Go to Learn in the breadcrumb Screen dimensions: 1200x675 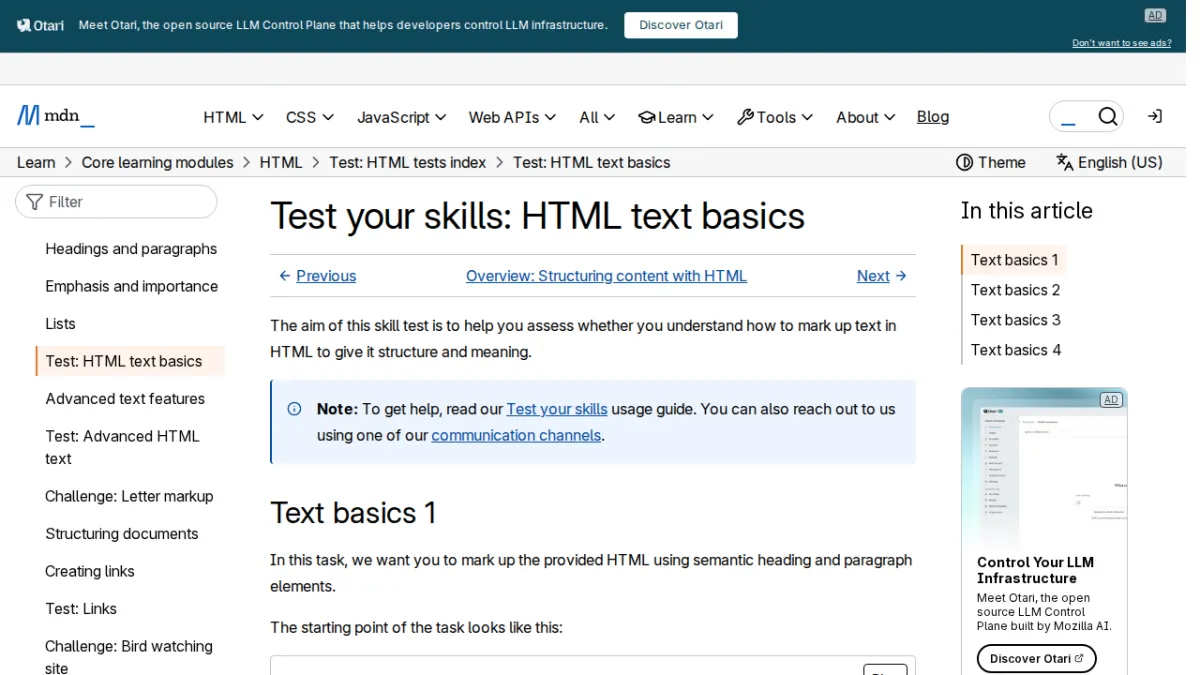point(36,162)
